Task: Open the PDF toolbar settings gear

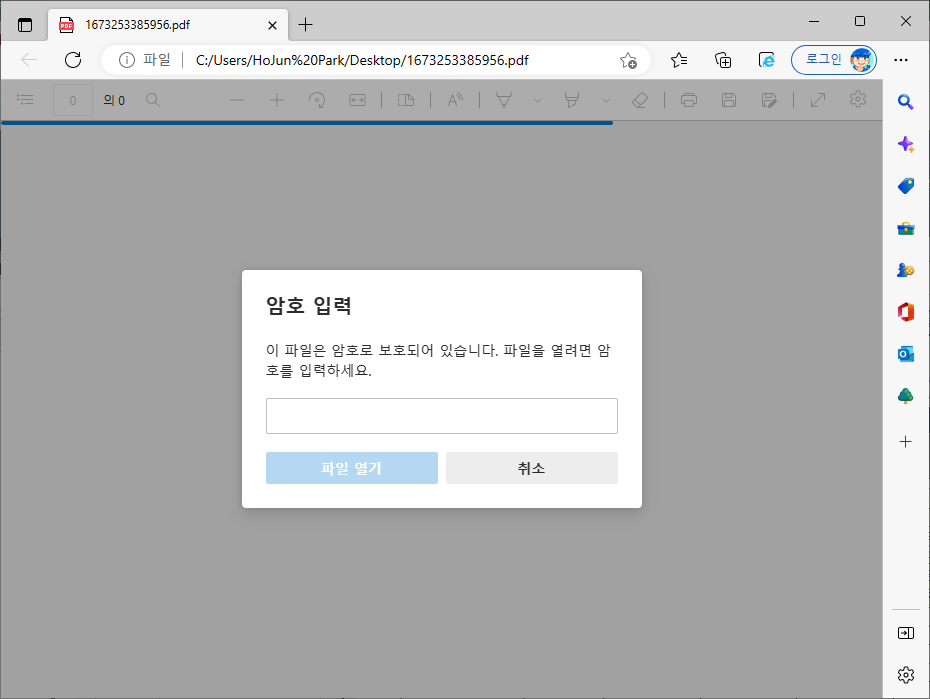Action: click(858, 99)
